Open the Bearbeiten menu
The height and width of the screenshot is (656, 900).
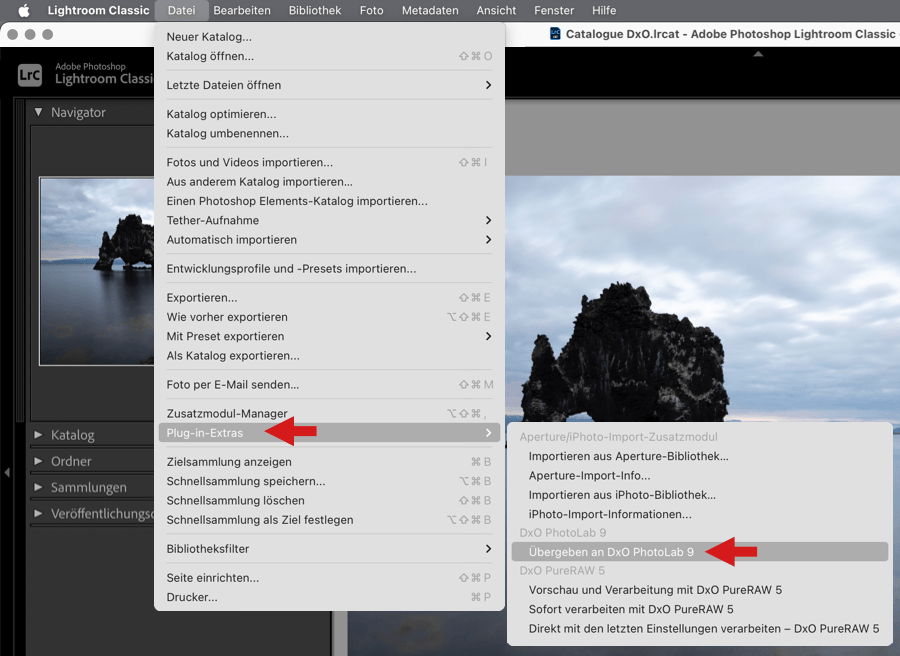click(x=242, y=10)
